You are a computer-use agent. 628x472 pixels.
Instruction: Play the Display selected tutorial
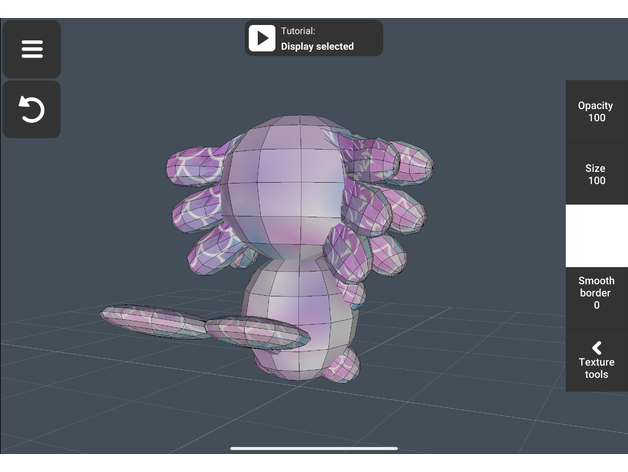[262, 39]
